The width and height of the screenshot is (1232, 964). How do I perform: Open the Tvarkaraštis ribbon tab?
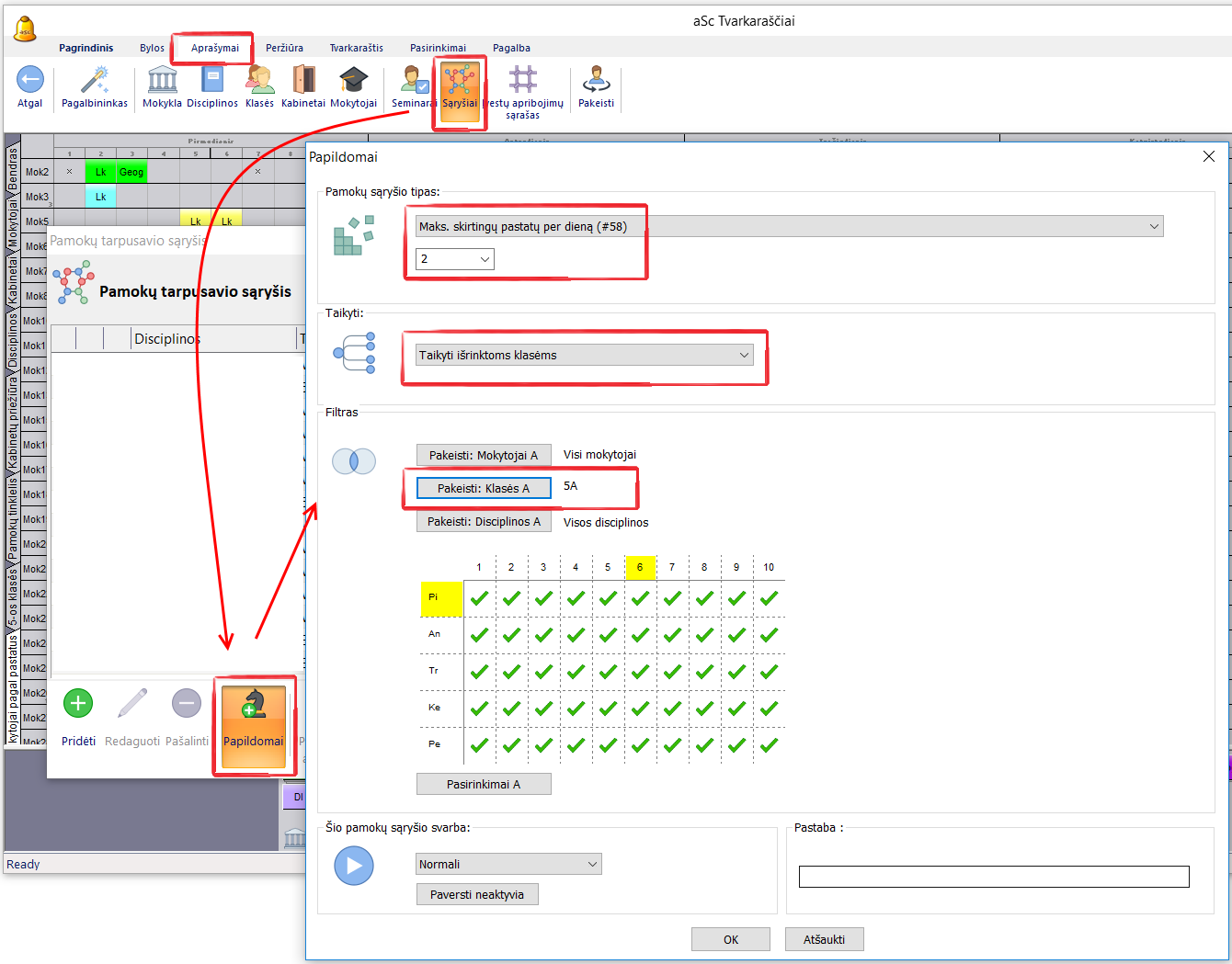click(357, 48)
